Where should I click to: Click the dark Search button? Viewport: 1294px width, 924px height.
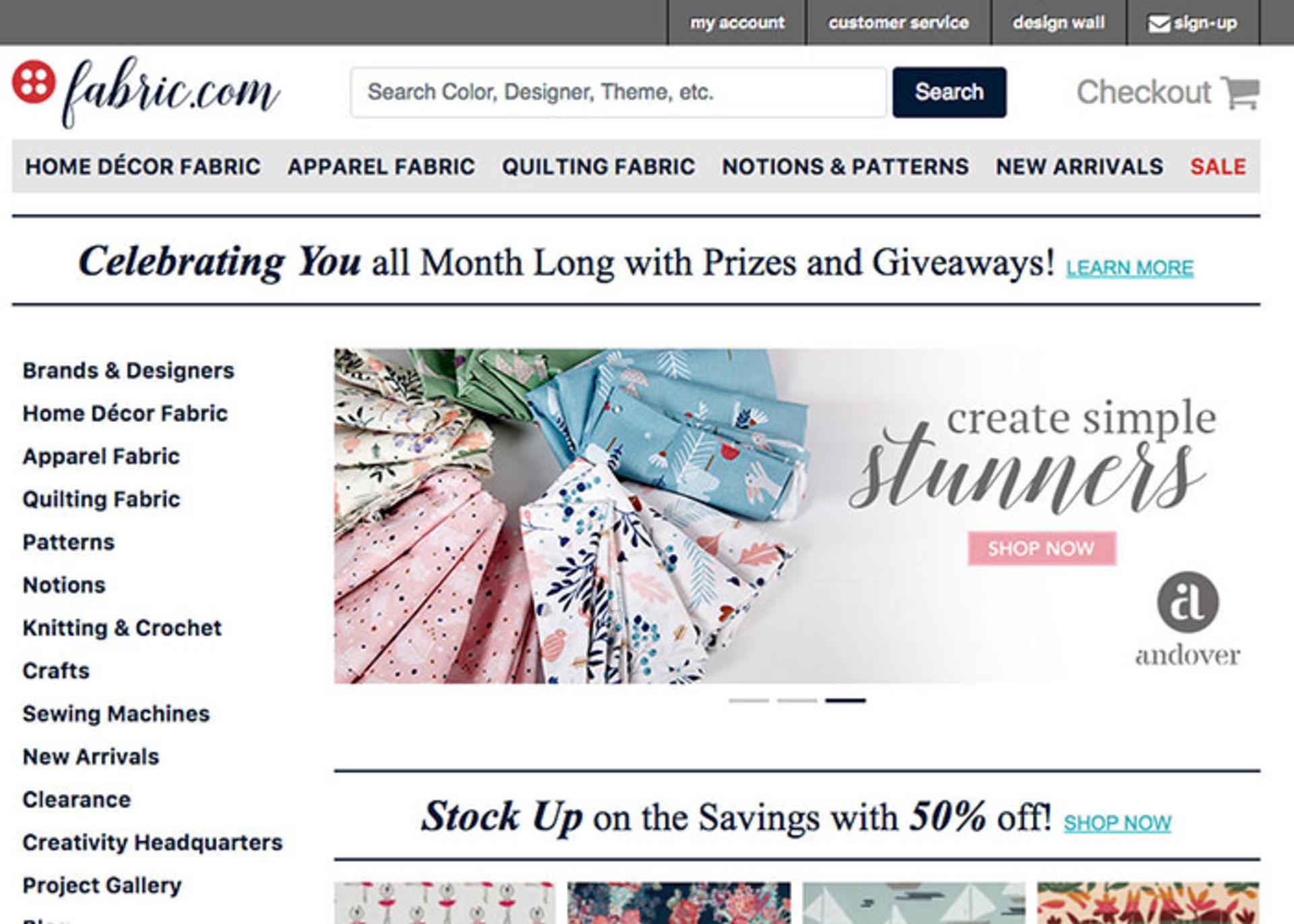pos(950,92)
